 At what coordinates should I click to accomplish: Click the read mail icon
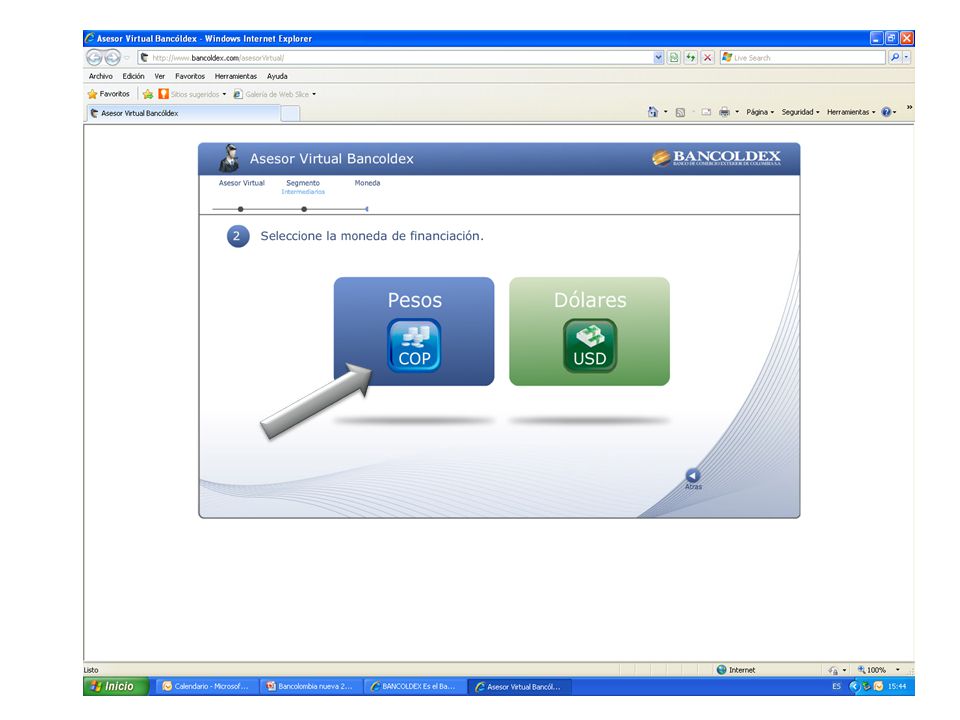(706, 112)
